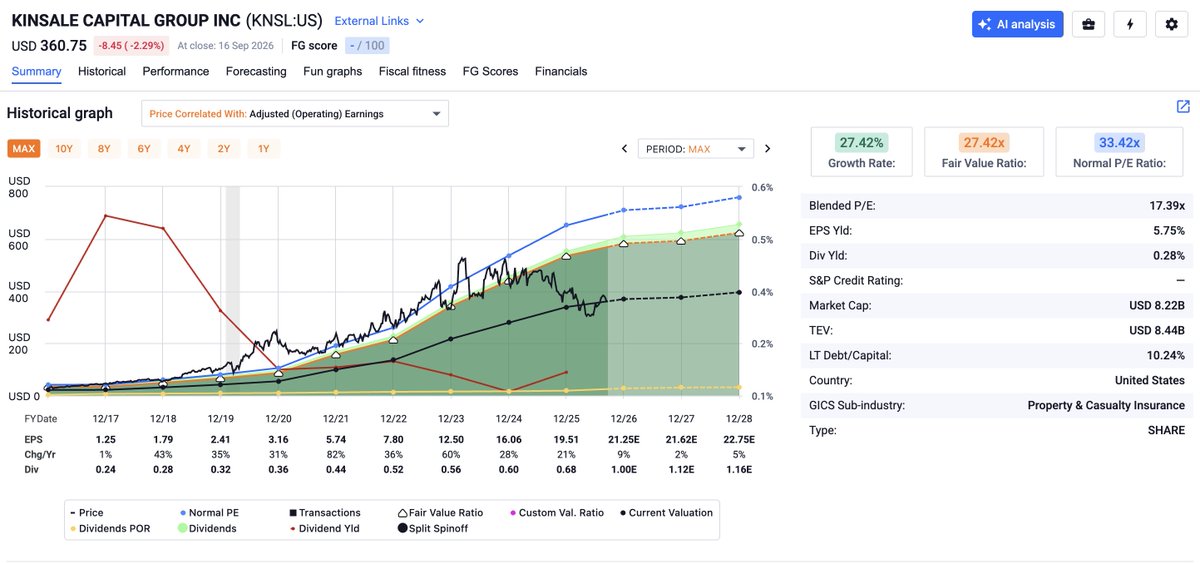
Task: Launch AI analysis
Action: pos(1017,24)
